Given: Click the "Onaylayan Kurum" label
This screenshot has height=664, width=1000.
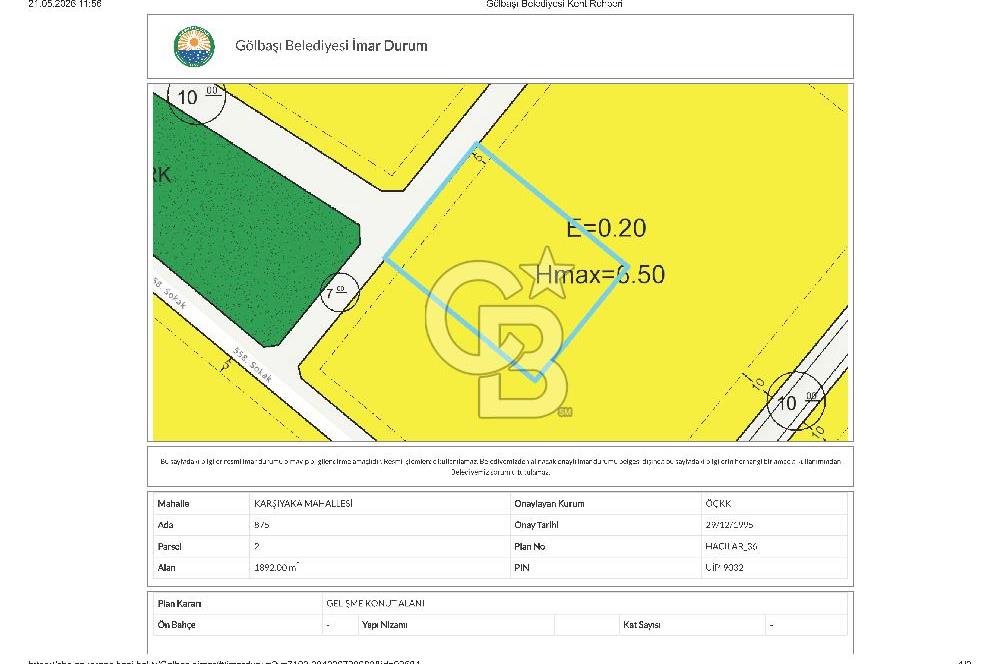Looking at the screenshot, I should click(549, 504).
